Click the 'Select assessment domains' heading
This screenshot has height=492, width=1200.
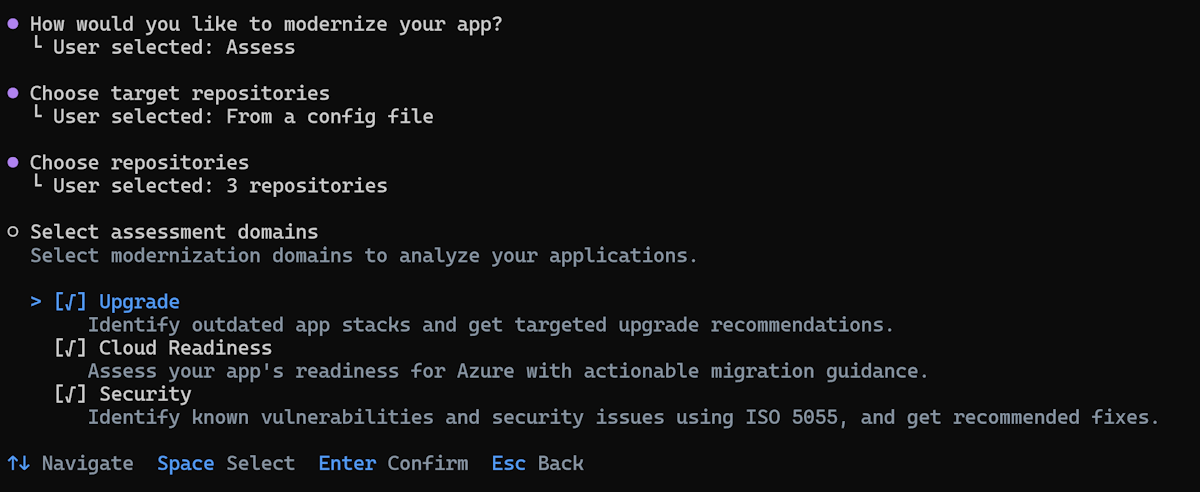coord(174,232)
